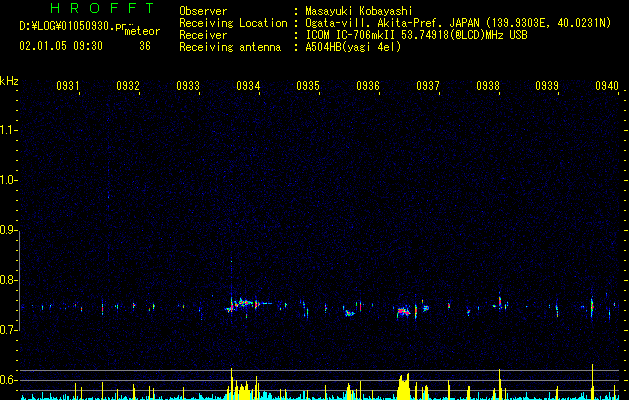This screenshot has width=629, height=400.
Task: Click the small meteor echo before 0936
Action: 349,313
